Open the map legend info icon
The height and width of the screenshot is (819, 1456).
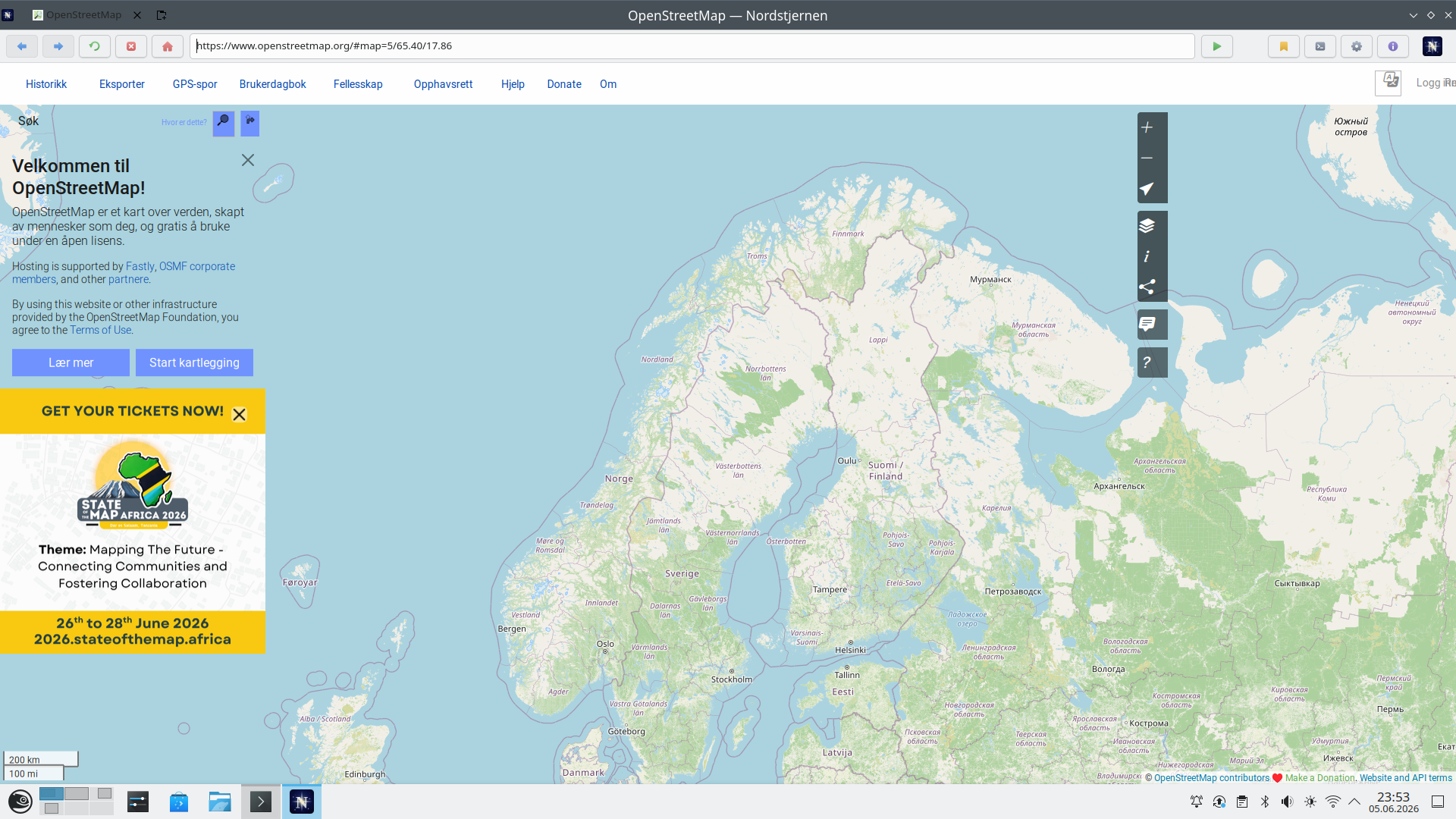[1152, 256]
